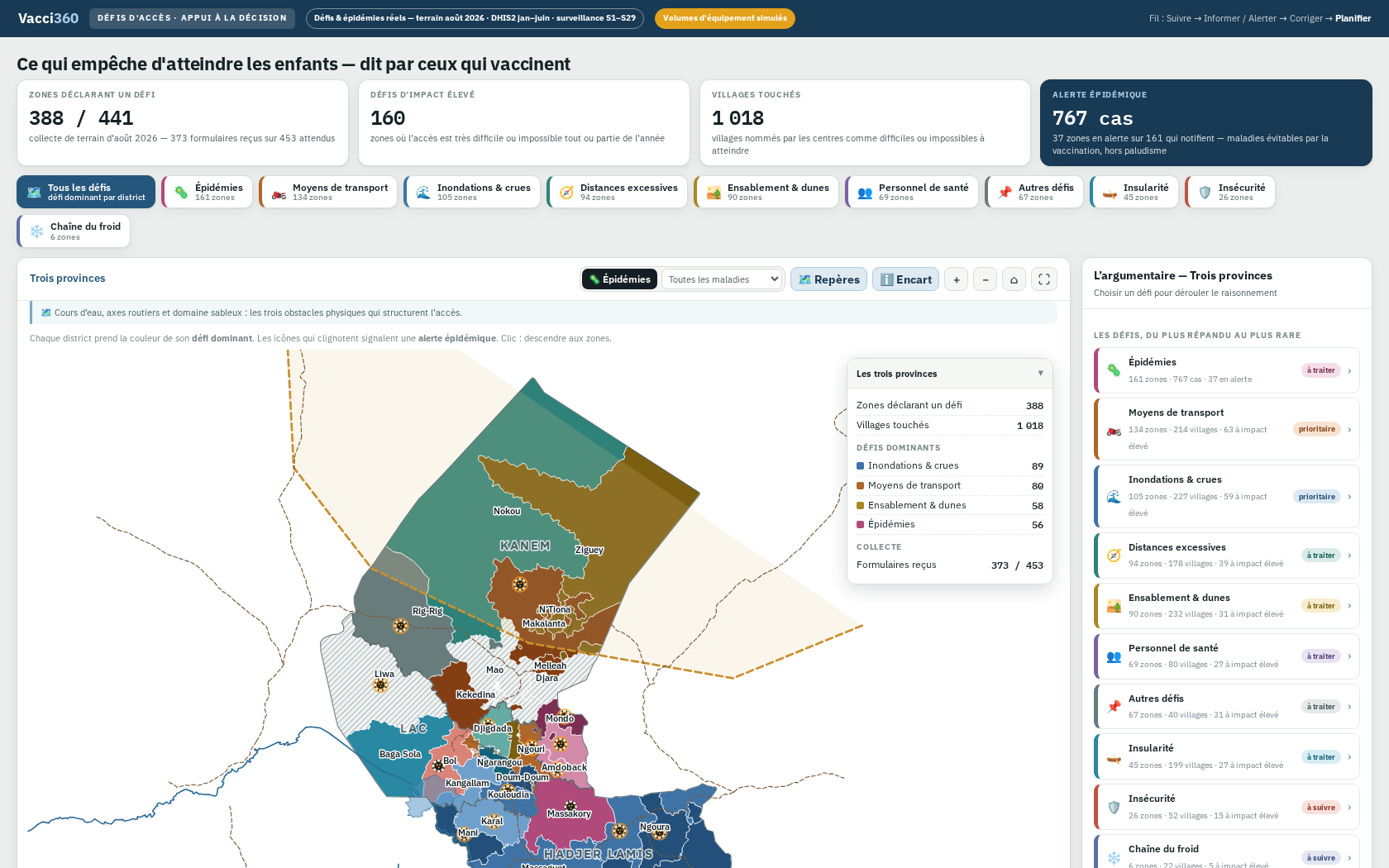The image size is (1389, 868).
Task: Click the Ziguey label on the map
Action: [x=589, y=550]
